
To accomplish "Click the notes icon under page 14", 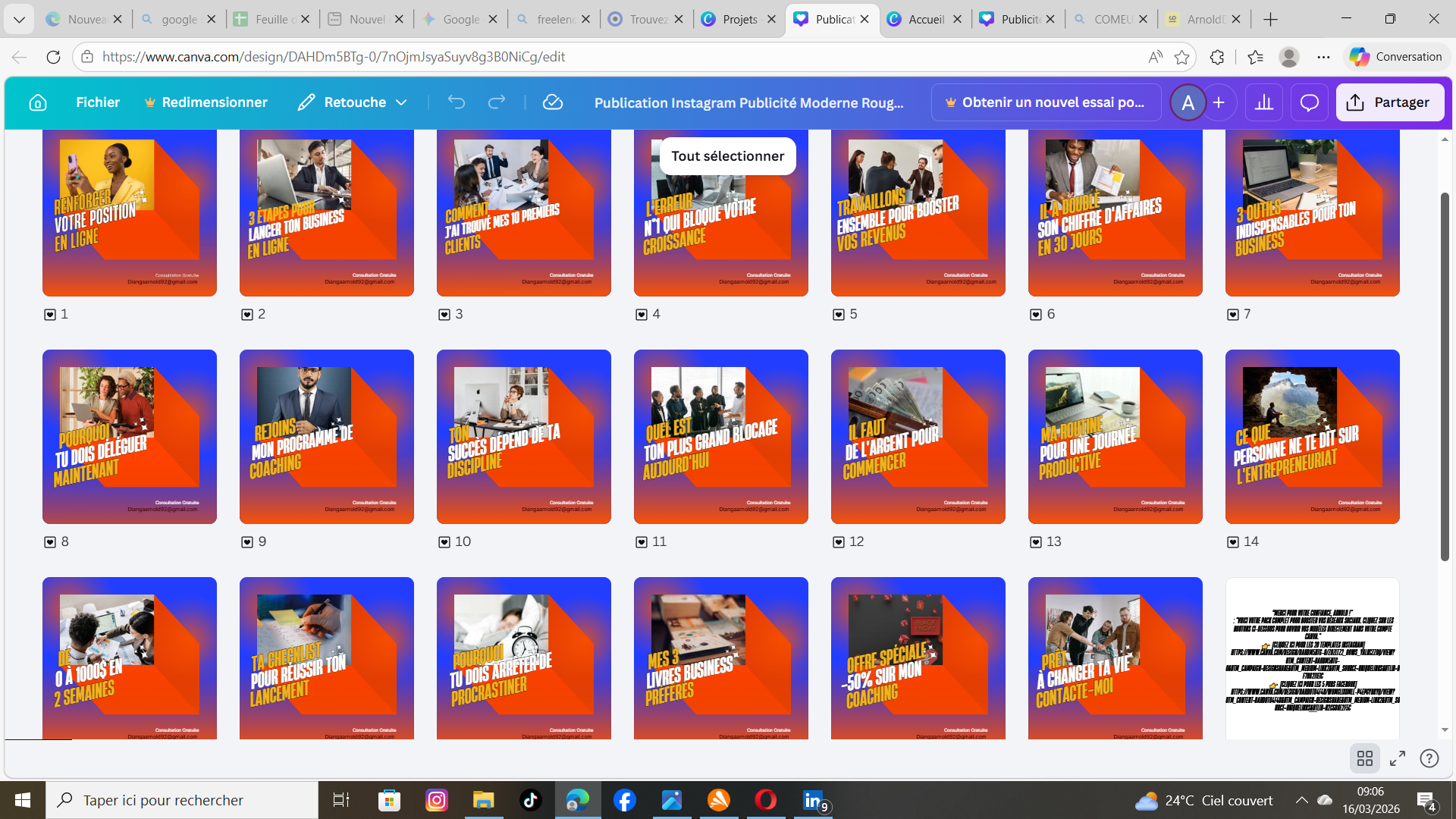I will click(1233, 542).
